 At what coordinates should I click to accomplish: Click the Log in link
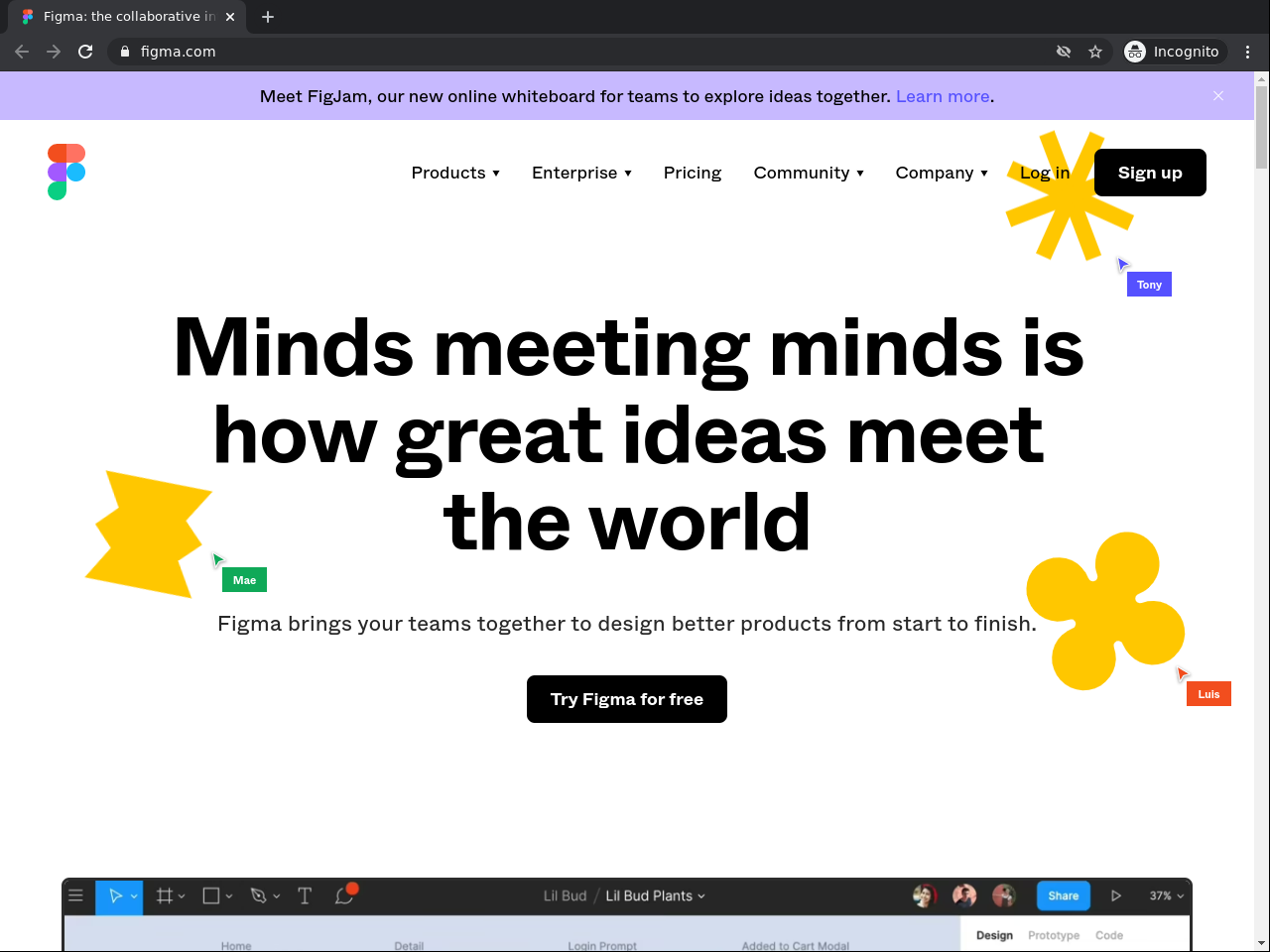[x=1045, y=173]
